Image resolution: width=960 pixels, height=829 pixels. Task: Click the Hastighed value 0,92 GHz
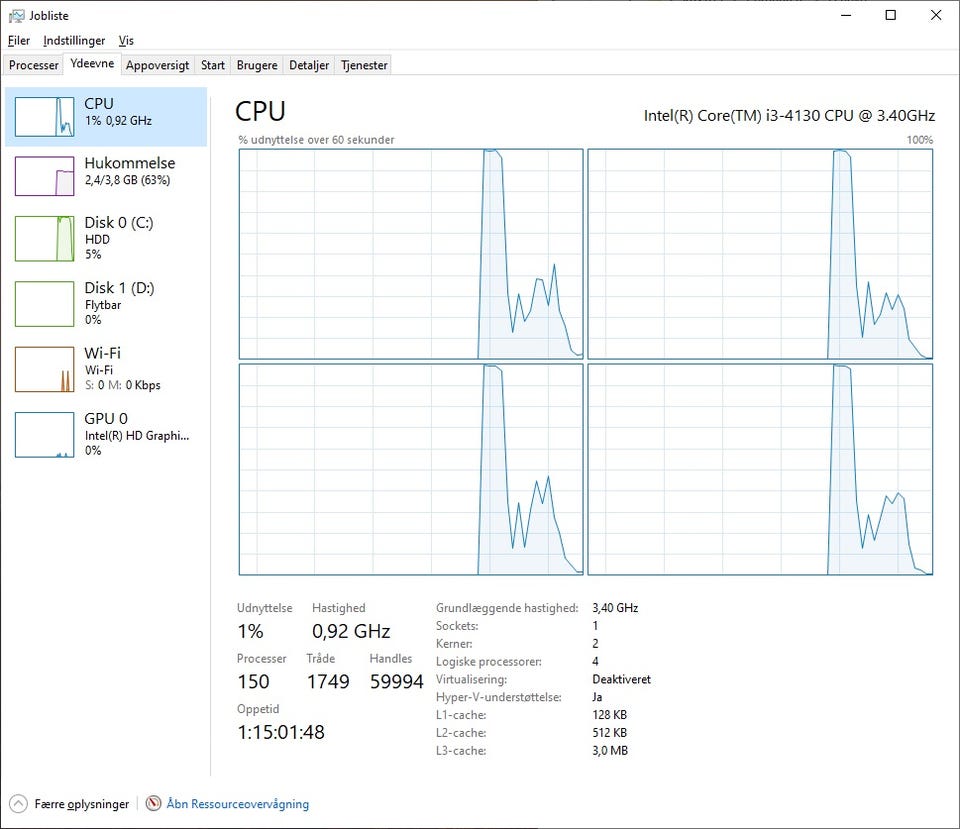coord(351,631)
